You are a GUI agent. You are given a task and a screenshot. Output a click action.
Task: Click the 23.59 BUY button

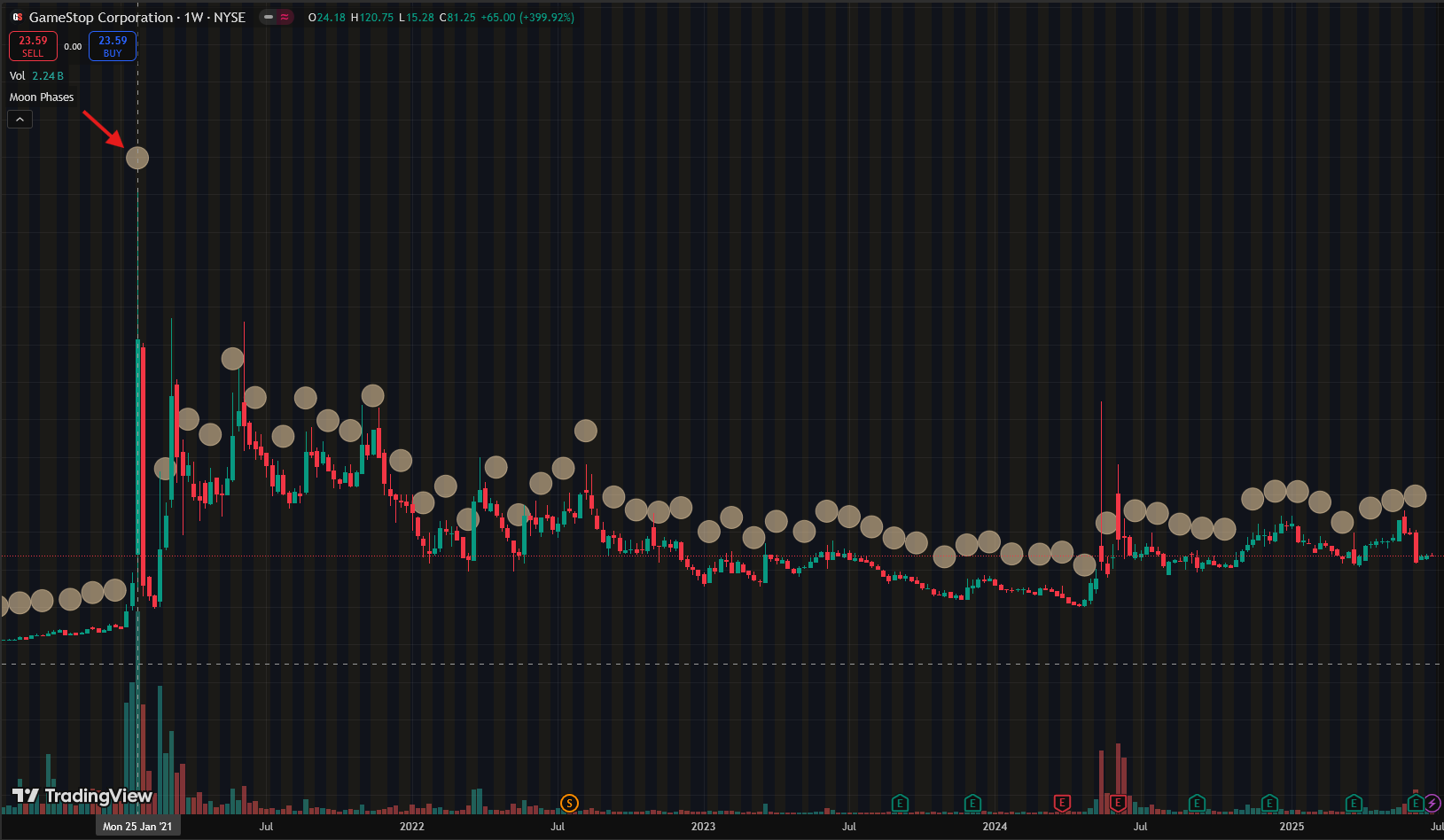click(113, 46)
